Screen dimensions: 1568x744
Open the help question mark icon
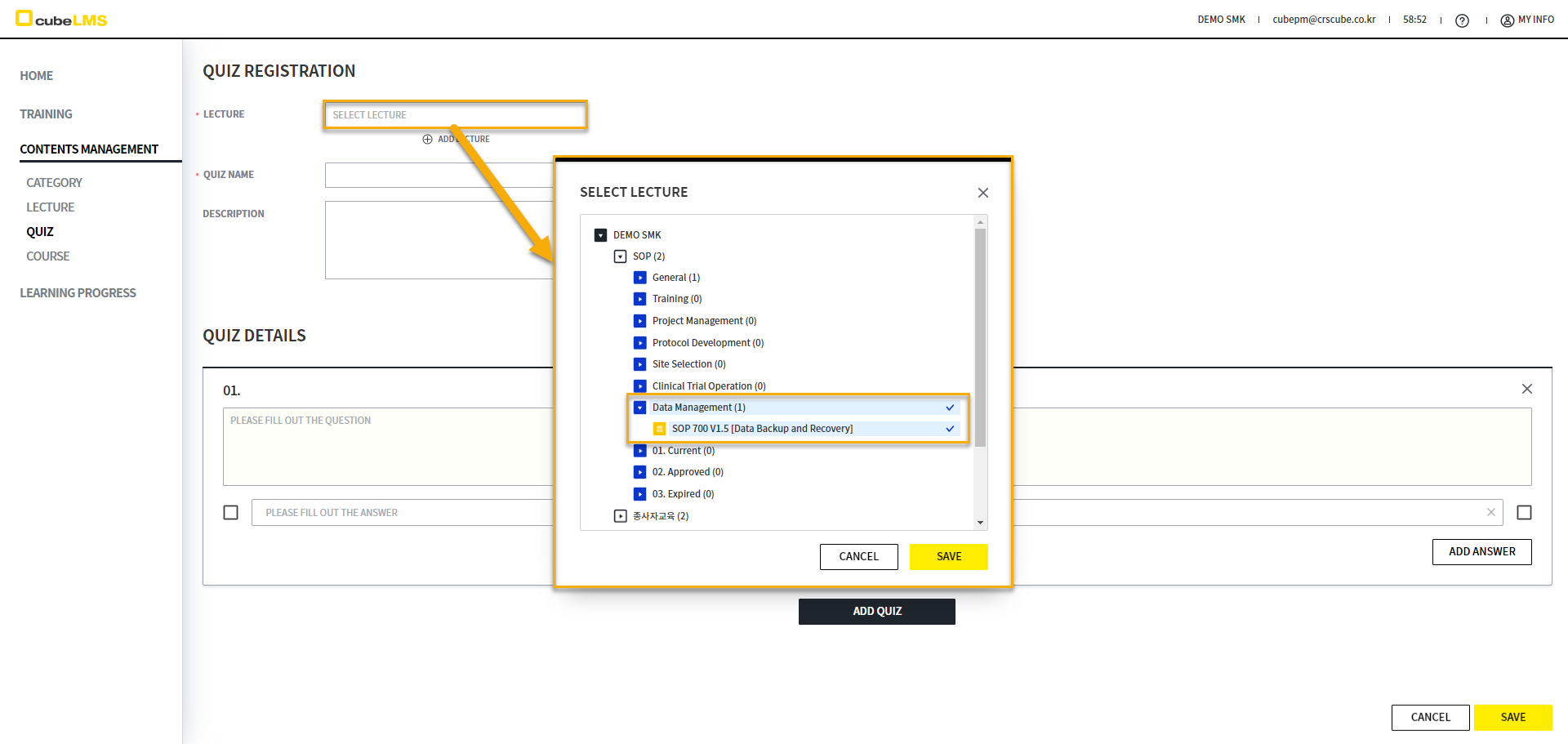1462,20
